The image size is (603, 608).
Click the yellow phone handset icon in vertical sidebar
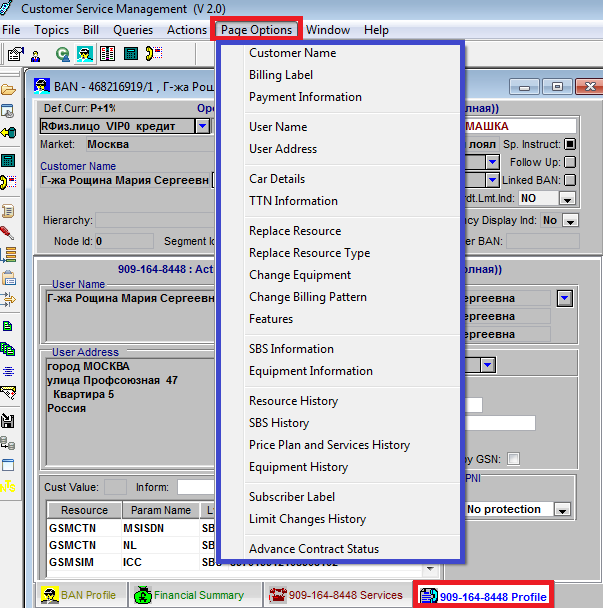click(x=8, y=182)
